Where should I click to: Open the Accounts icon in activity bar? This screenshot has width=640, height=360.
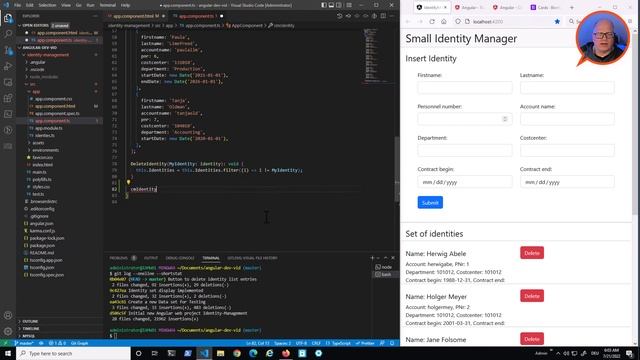8,315
